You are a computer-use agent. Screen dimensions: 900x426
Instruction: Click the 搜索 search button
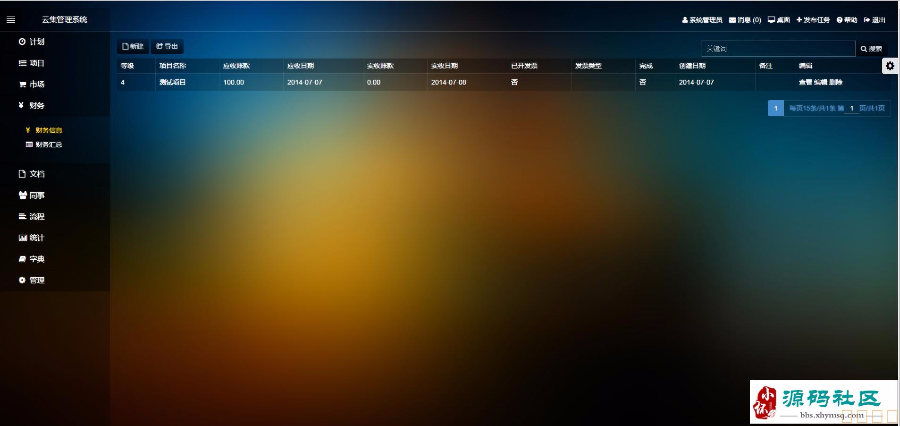(x=871, y=49)
